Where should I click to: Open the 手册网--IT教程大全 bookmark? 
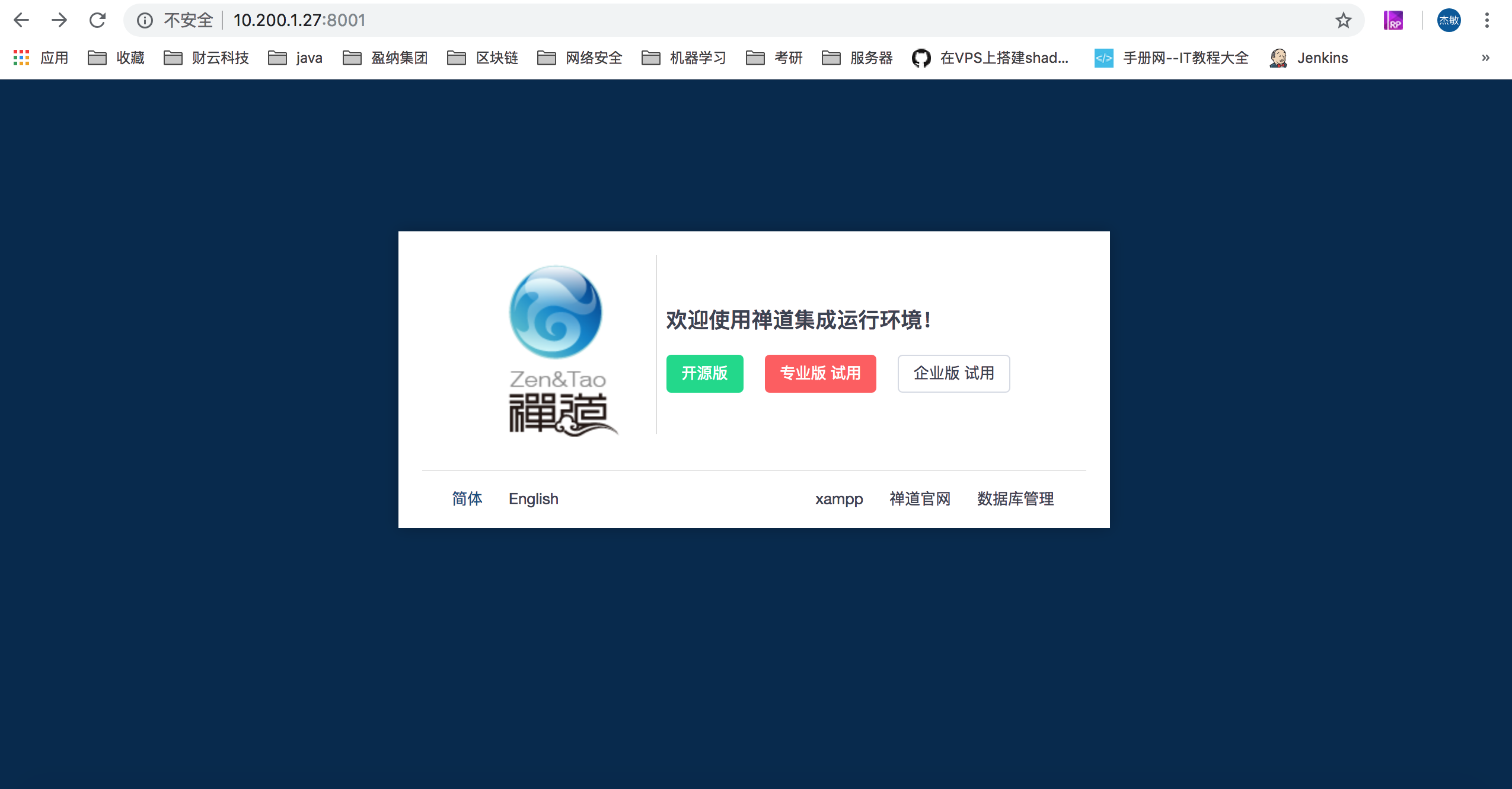pos(1172,58)
